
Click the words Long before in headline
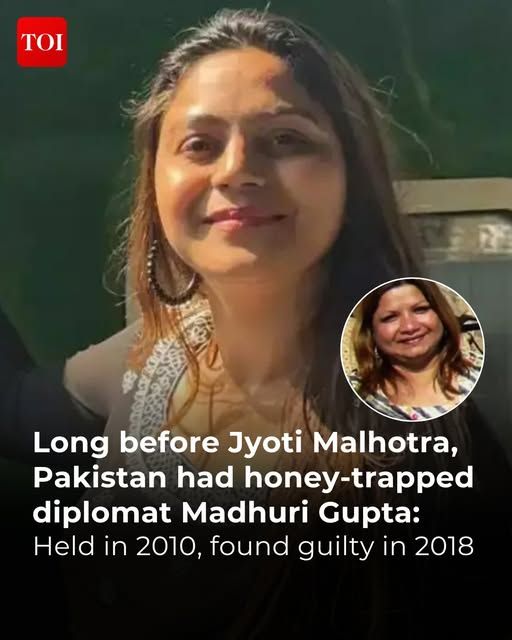pyautogui.click(x=126, y=442)
